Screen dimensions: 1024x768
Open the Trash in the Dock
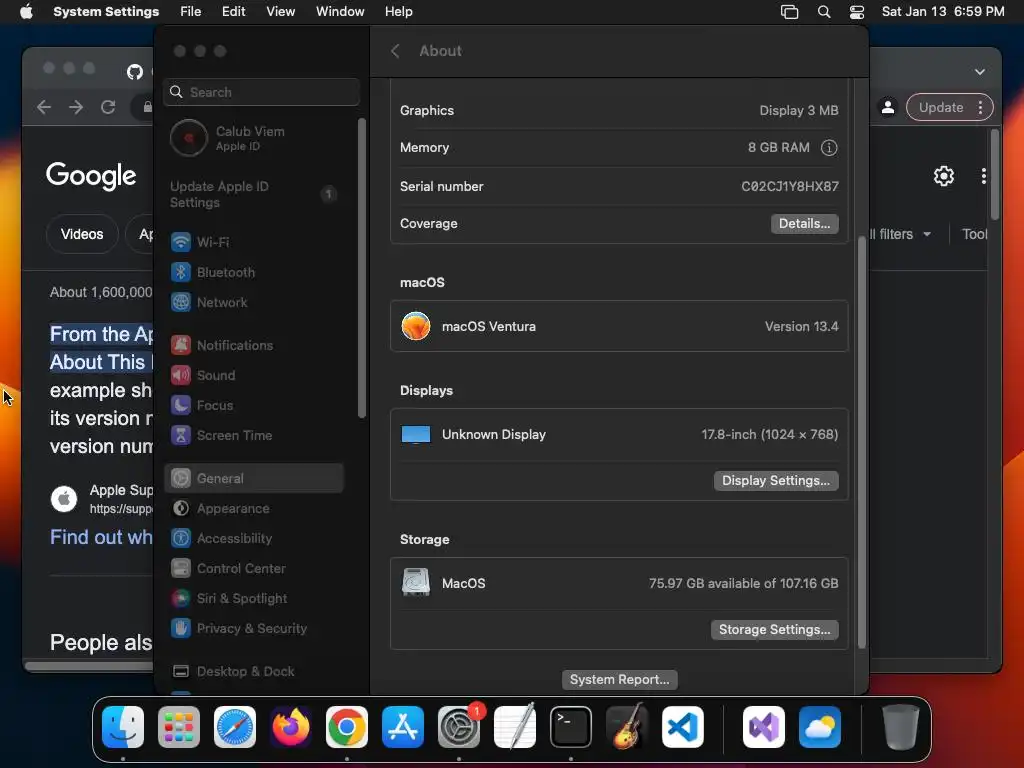click(901, 727)
